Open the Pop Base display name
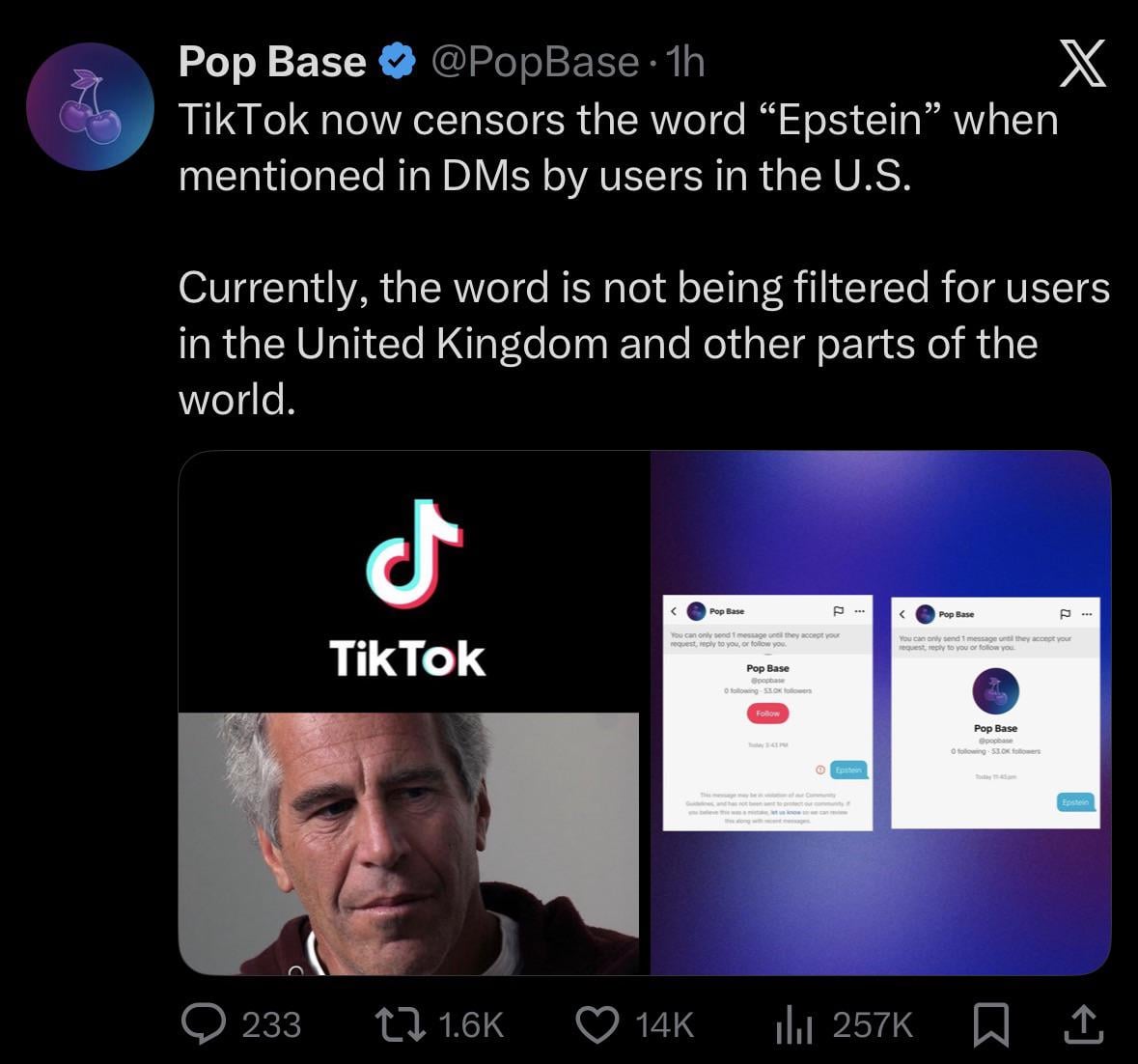This screenshot has width=1138, height=1064. pos(272,62)
